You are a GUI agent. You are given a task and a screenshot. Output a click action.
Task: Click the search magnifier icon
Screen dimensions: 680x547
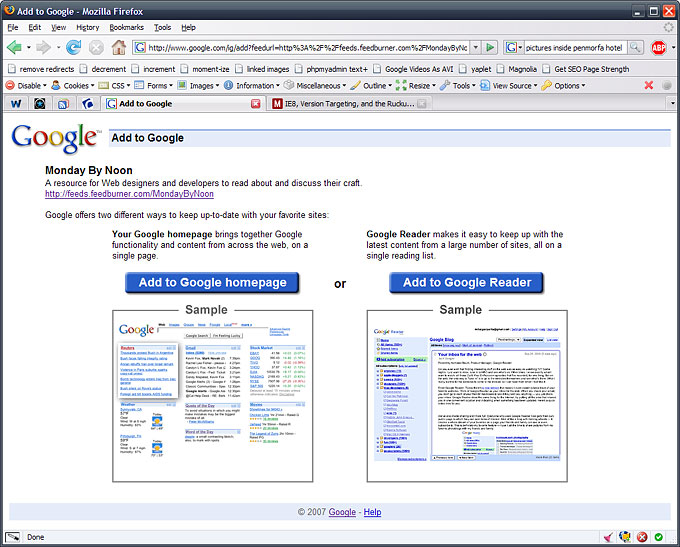click(x=635, y=47)
